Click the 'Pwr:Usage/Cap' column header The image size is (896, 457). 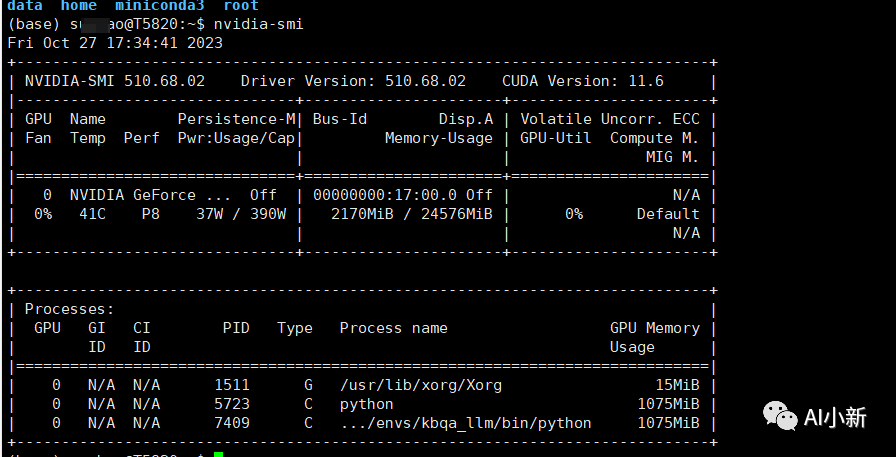[x=236, y=138]
